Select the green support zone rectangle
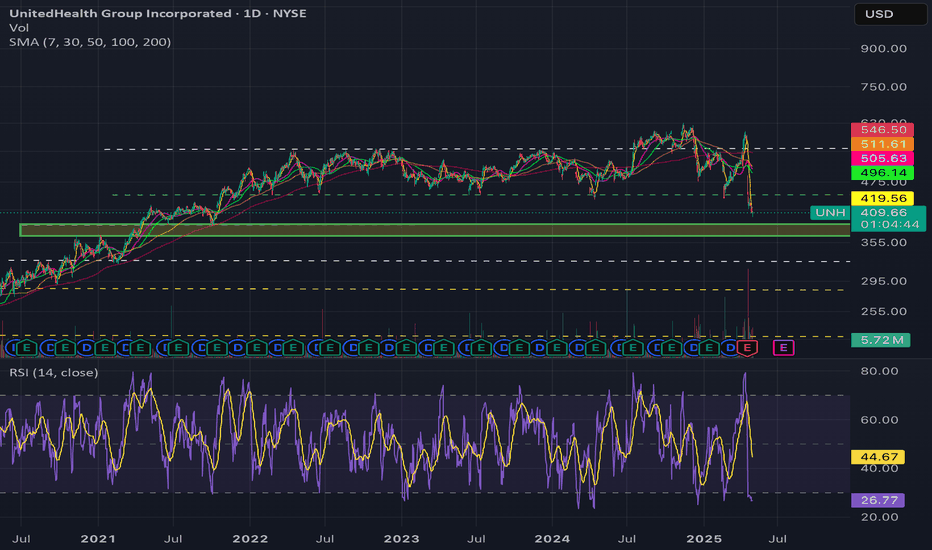932x550 pixels. (x=434, y=230)
